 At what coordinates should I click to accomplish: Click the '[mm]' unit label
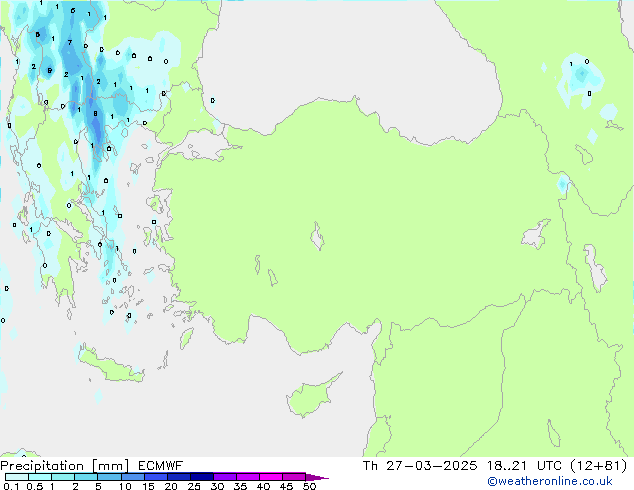[110, 466]
